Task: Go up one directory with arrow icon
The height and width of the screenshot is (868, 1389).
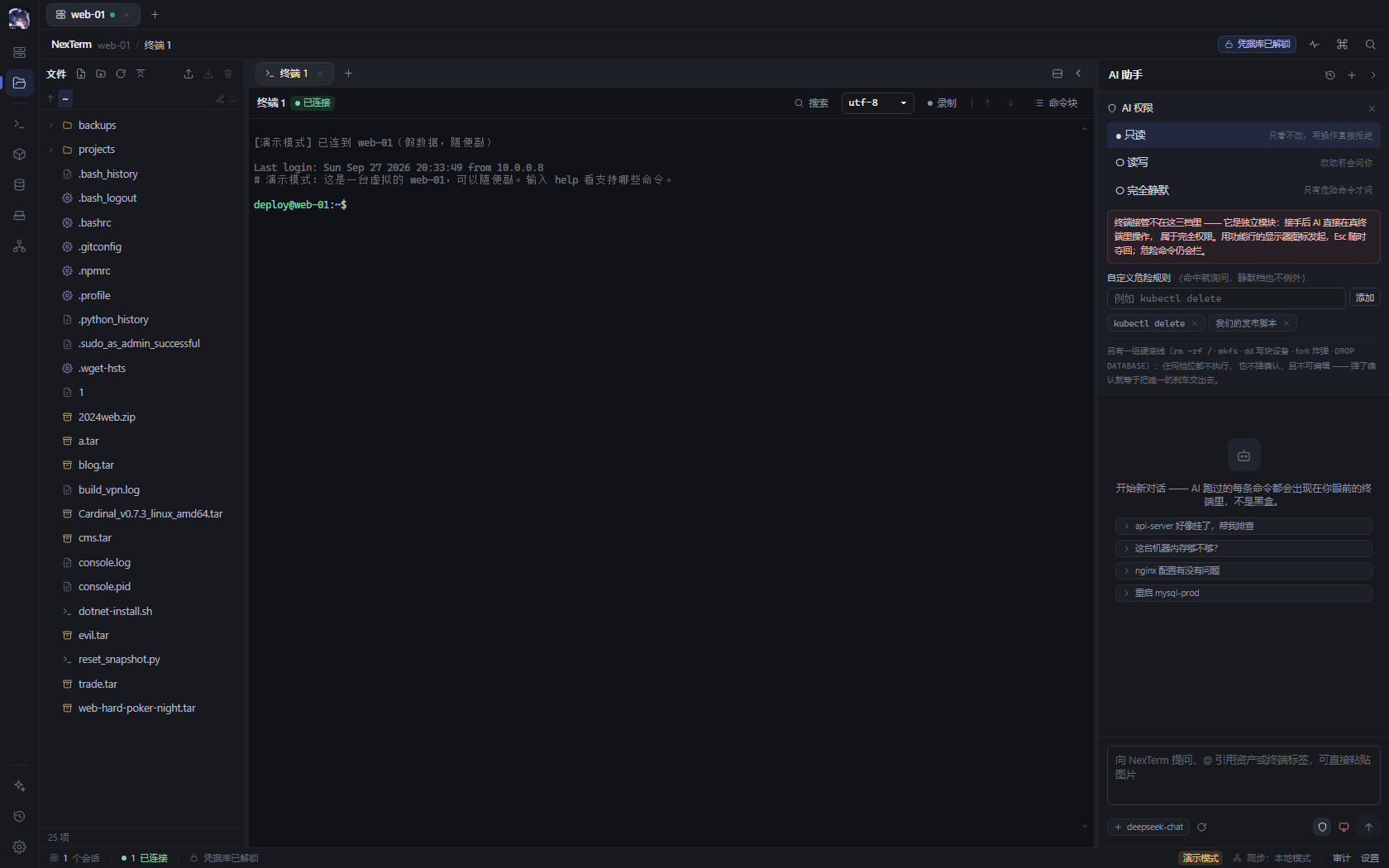Action: [50, 98]
